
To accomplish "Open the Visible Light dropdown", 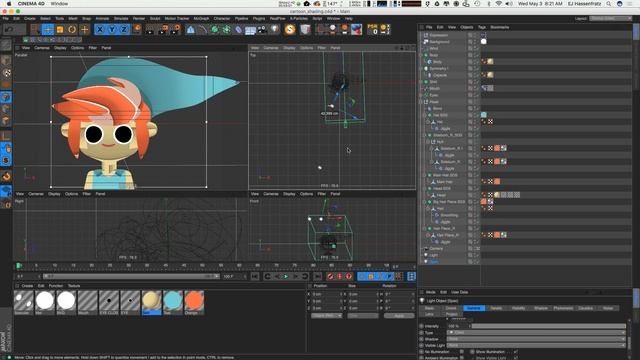I will [536, 345].
